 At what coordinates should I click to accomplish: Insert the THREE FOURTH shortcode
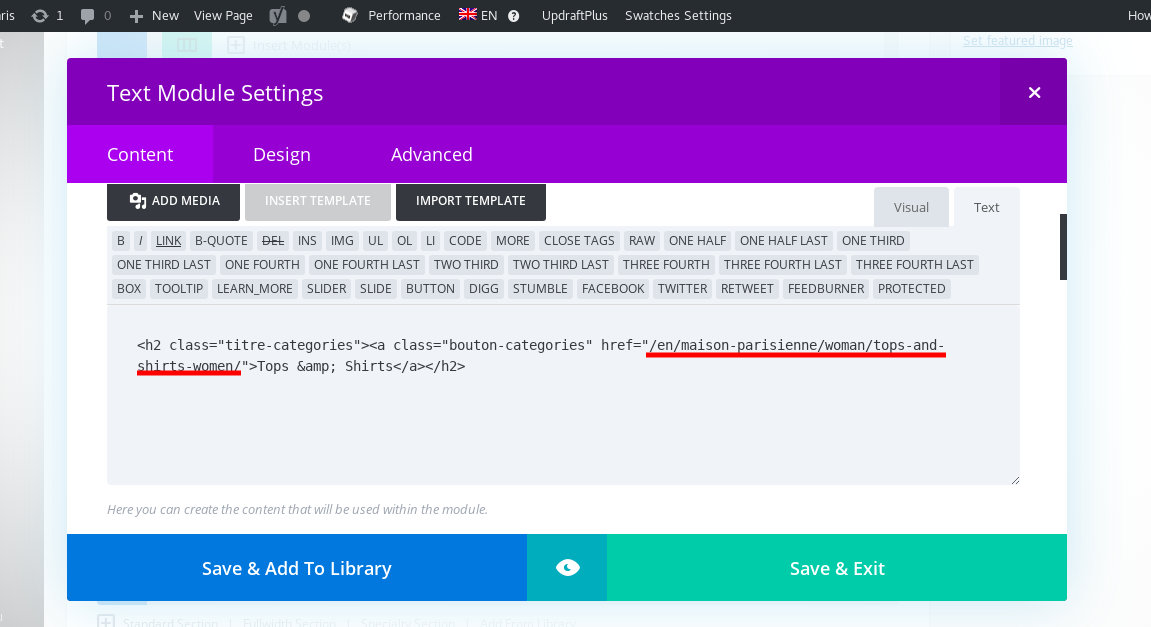pyautogui.click(x=667, y=265)
